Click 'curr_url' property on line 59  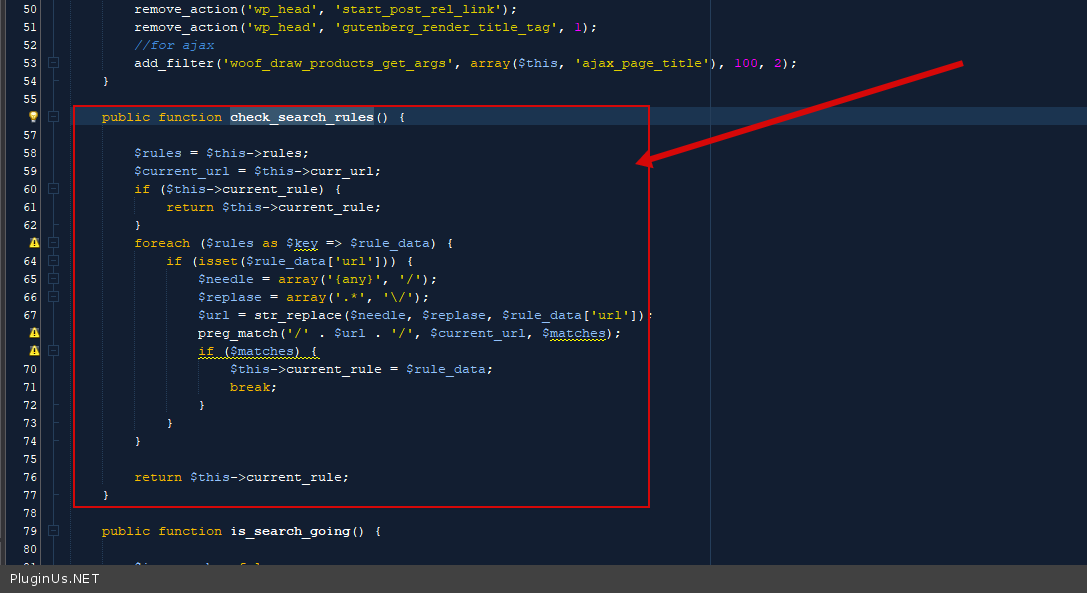[342, 171]
